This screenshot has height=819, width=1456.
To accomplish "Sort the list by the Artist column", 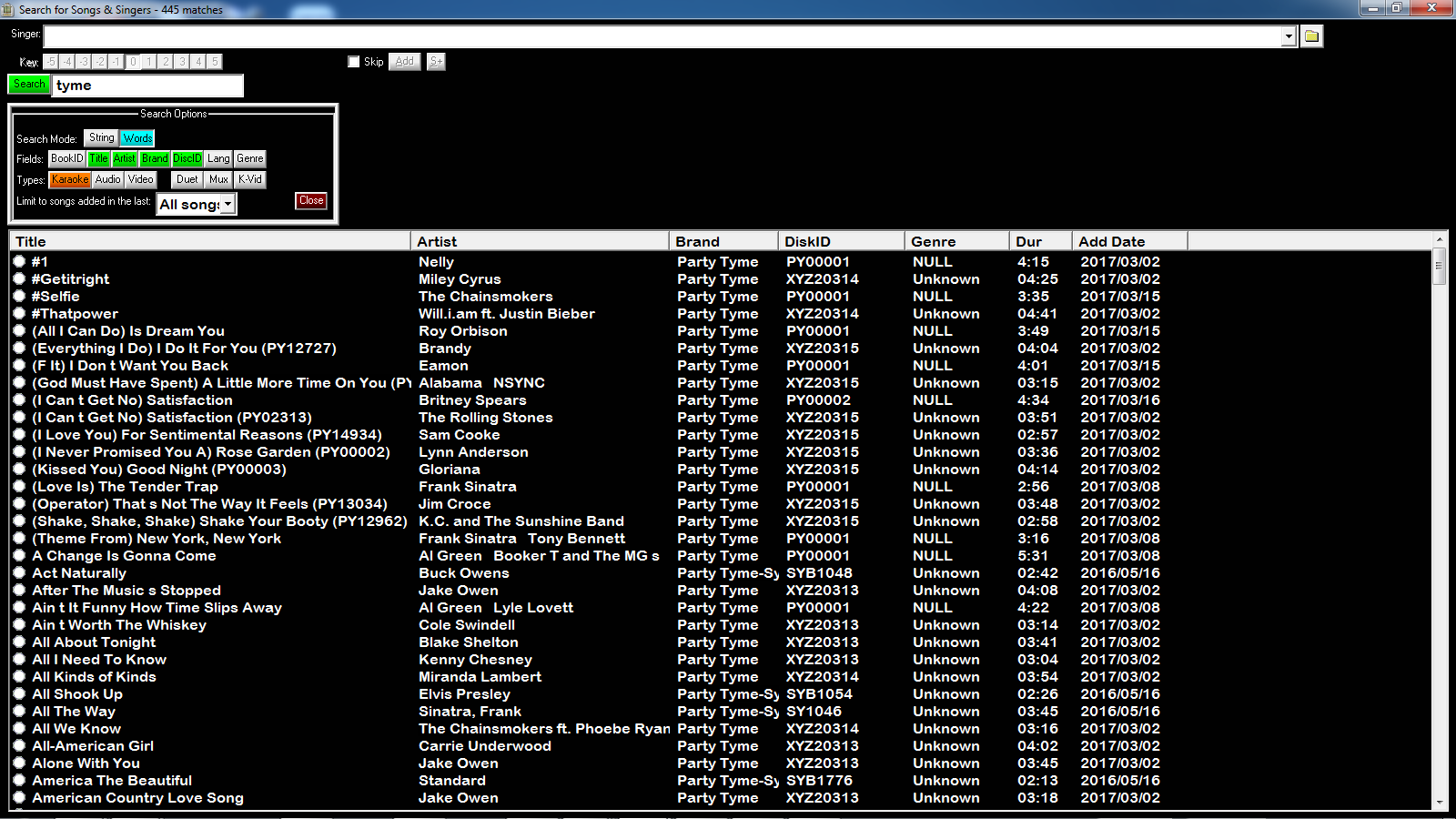I will [541, 241].
